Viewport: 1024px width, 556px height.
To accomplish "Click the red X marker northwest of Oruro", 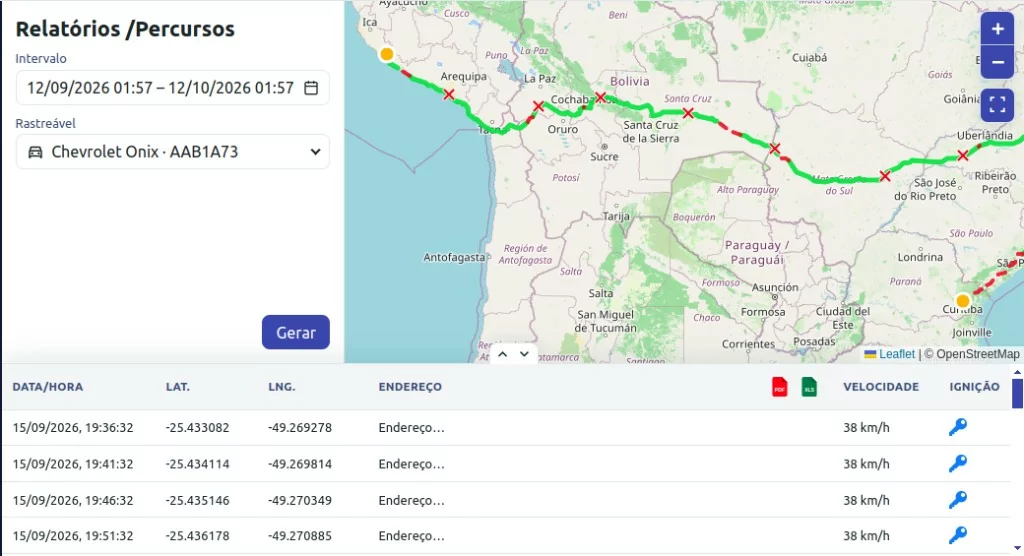I will pos(538,106).
